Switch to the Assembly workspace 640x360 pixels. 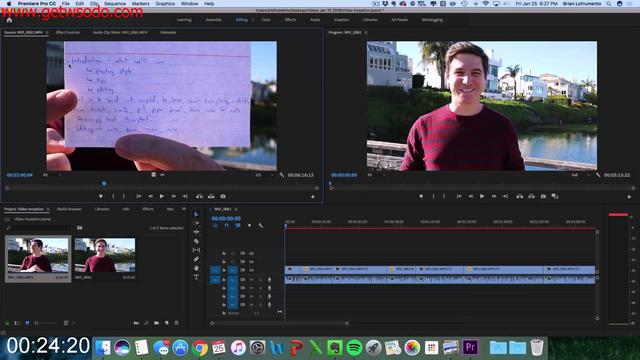(x=213, y=20)
